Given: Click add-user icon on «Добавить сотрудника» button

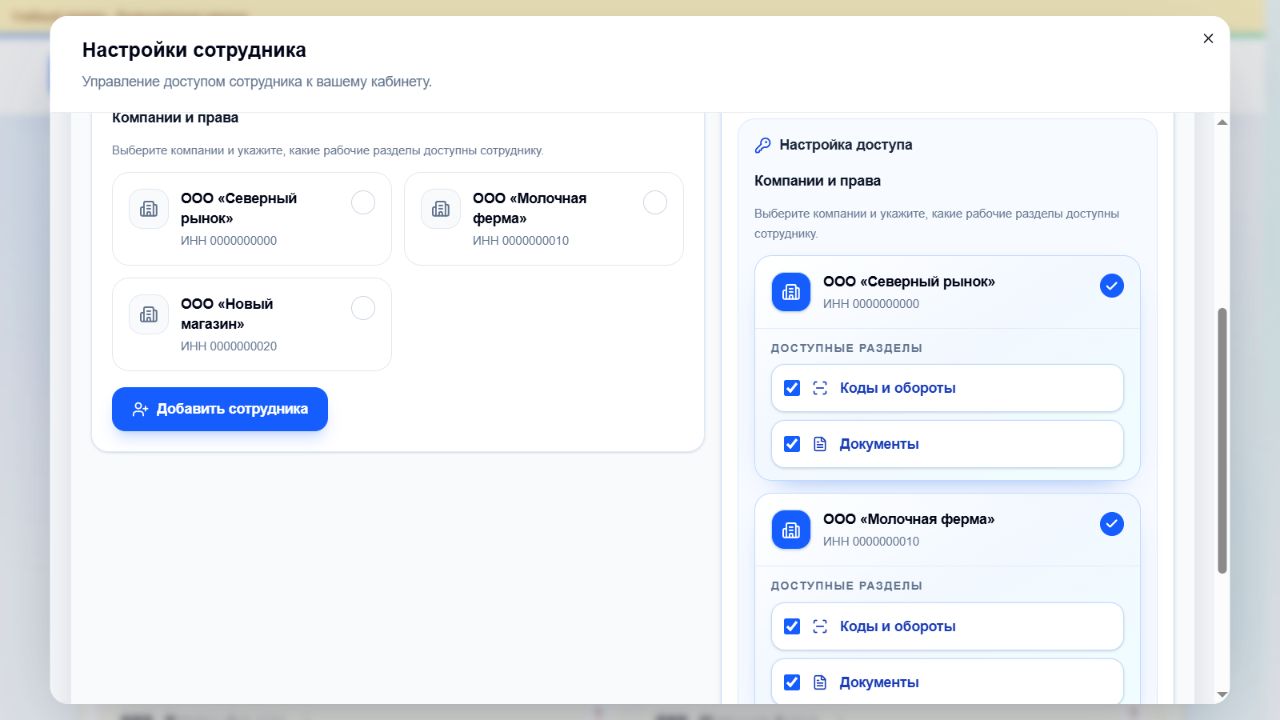Looking at the screenshot, I should point(140,409).
